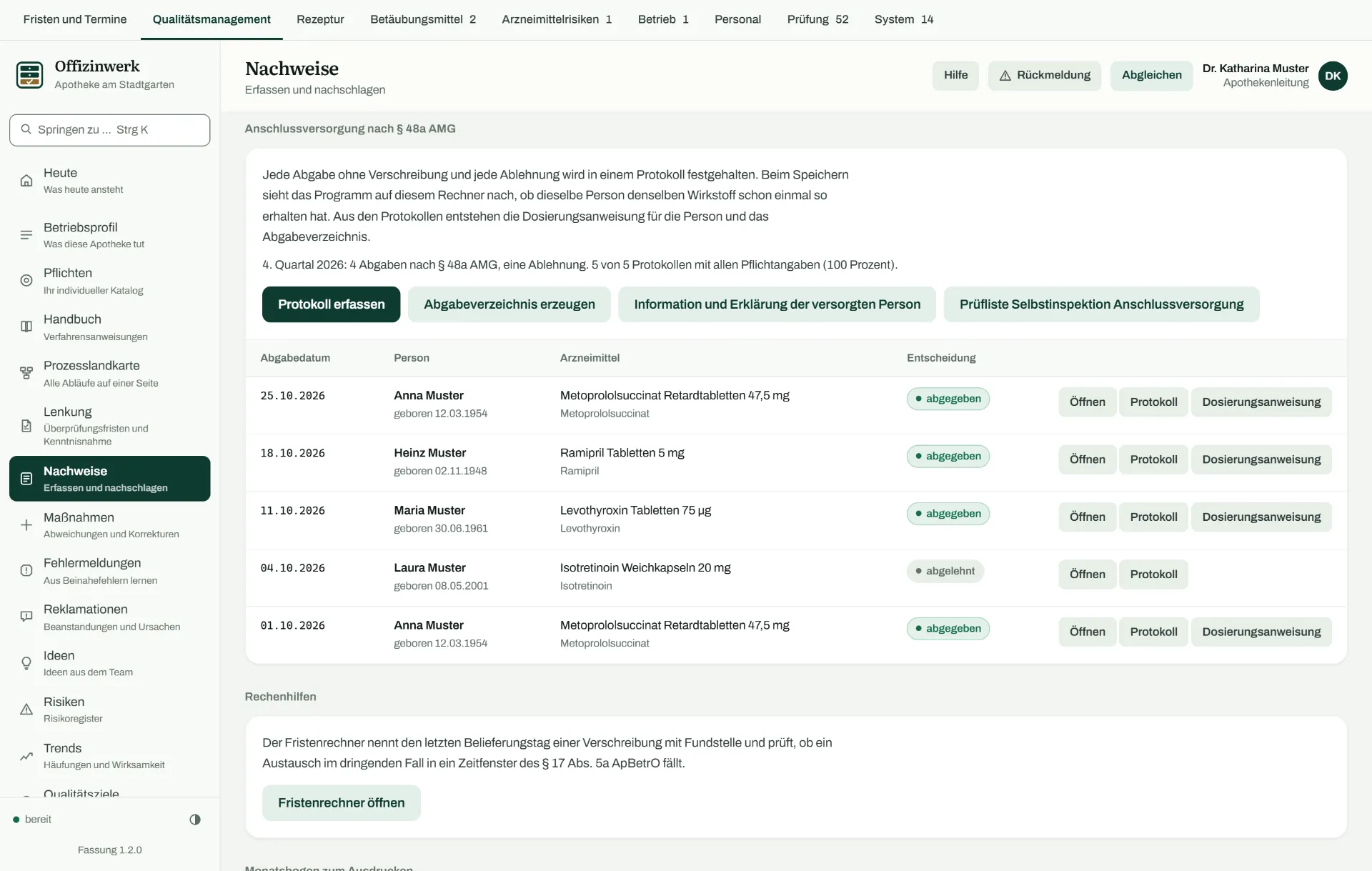Switch to the Prüfung tab
The height and width of the screenshot is (871, 1372).
(817, 19)
